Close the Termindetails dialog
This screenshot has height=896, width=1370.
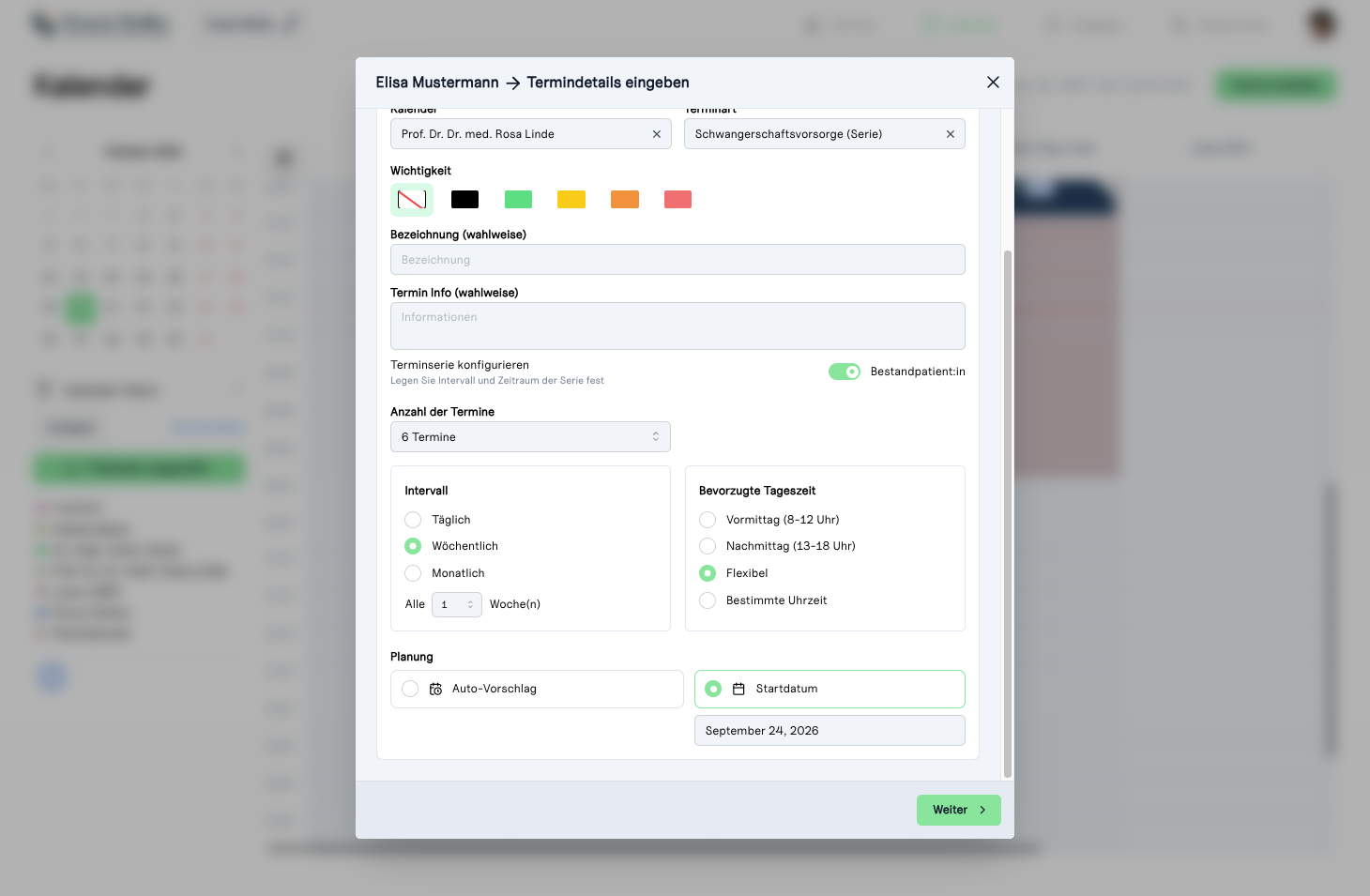coord(993,83)
